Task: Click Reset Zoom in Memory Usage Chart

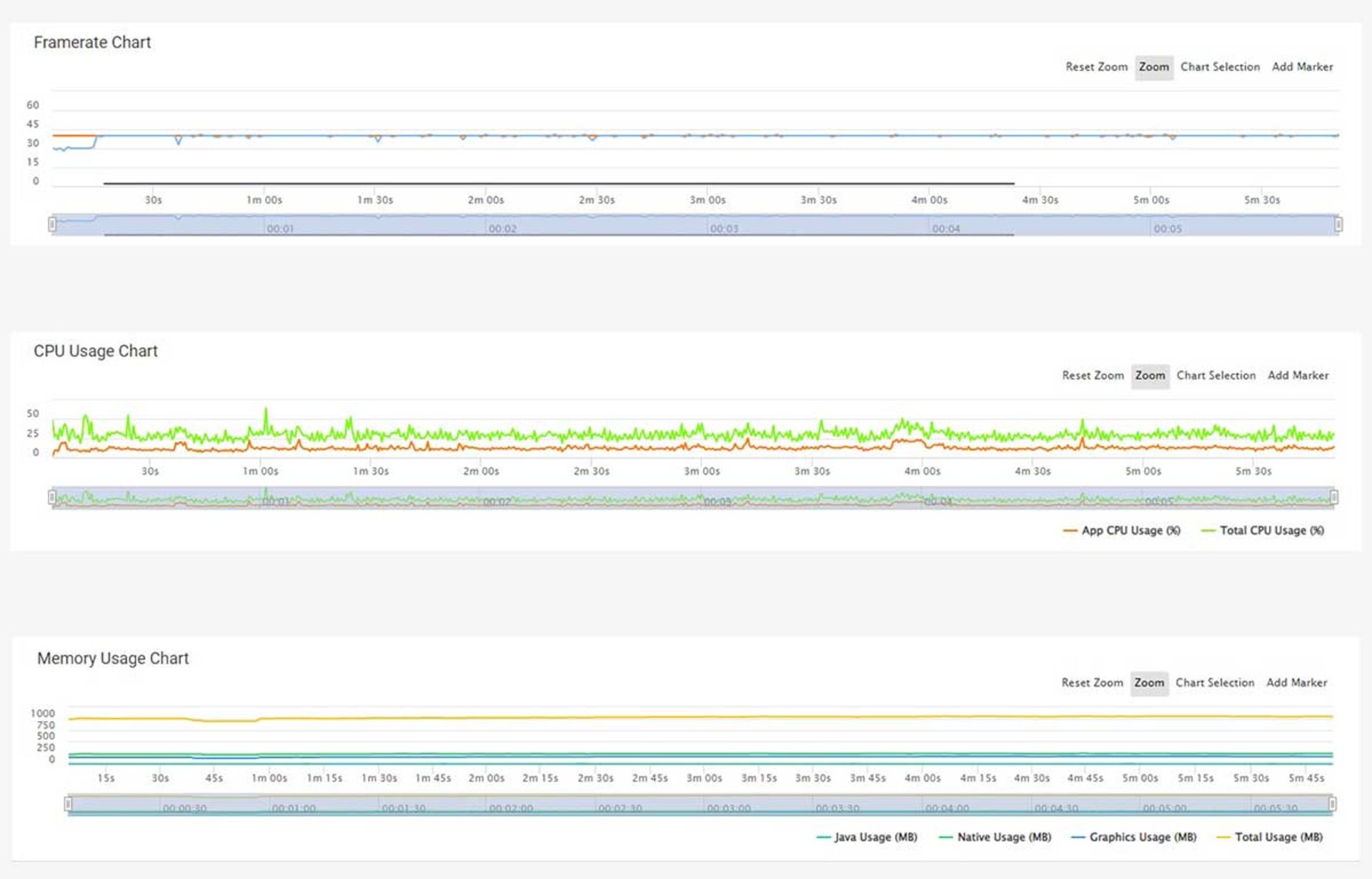Action: pyautogui.click(x=1092, y=682)
